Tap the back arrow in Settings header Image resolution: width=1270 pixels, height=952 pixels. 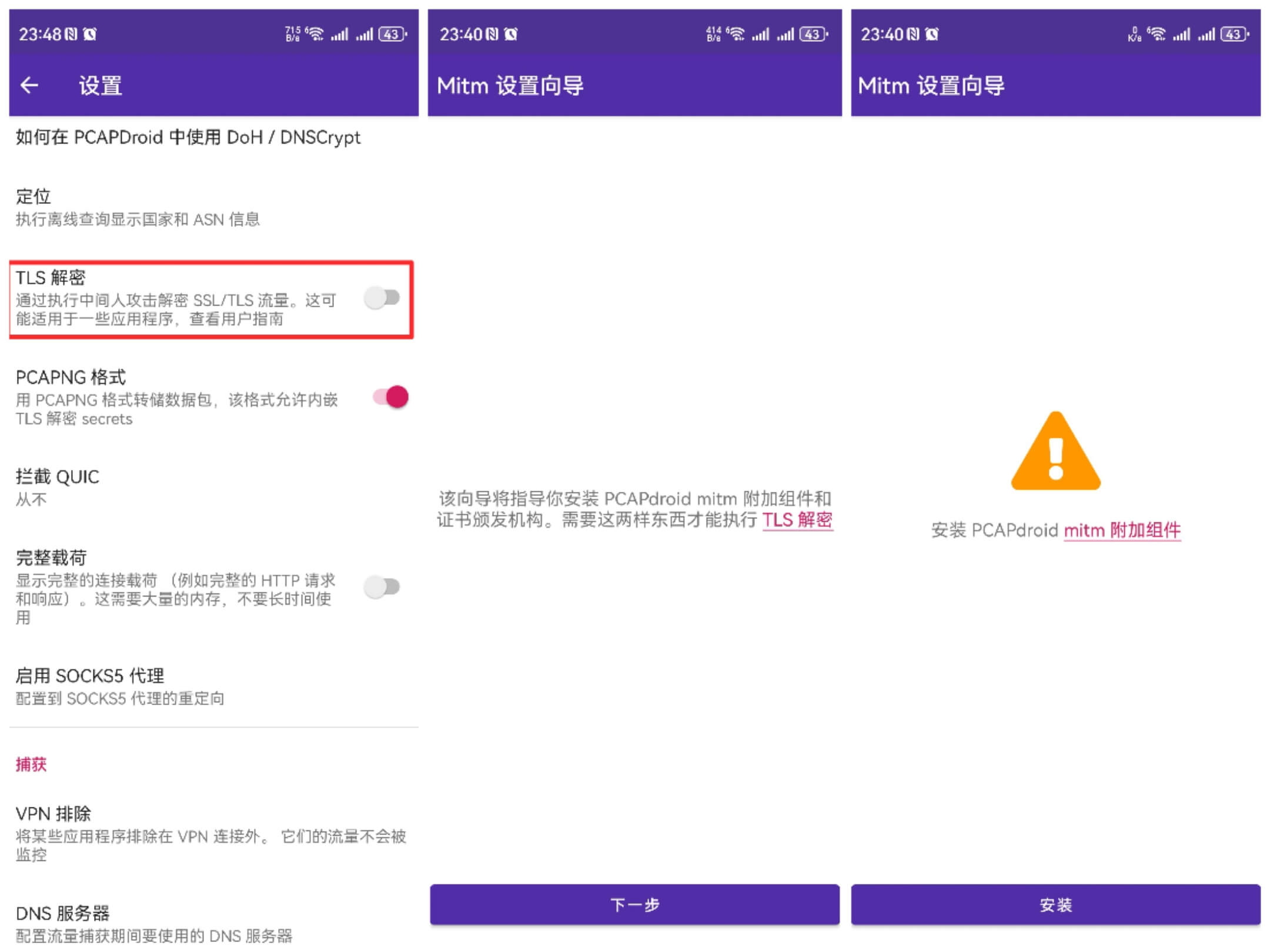click(29, 86)
